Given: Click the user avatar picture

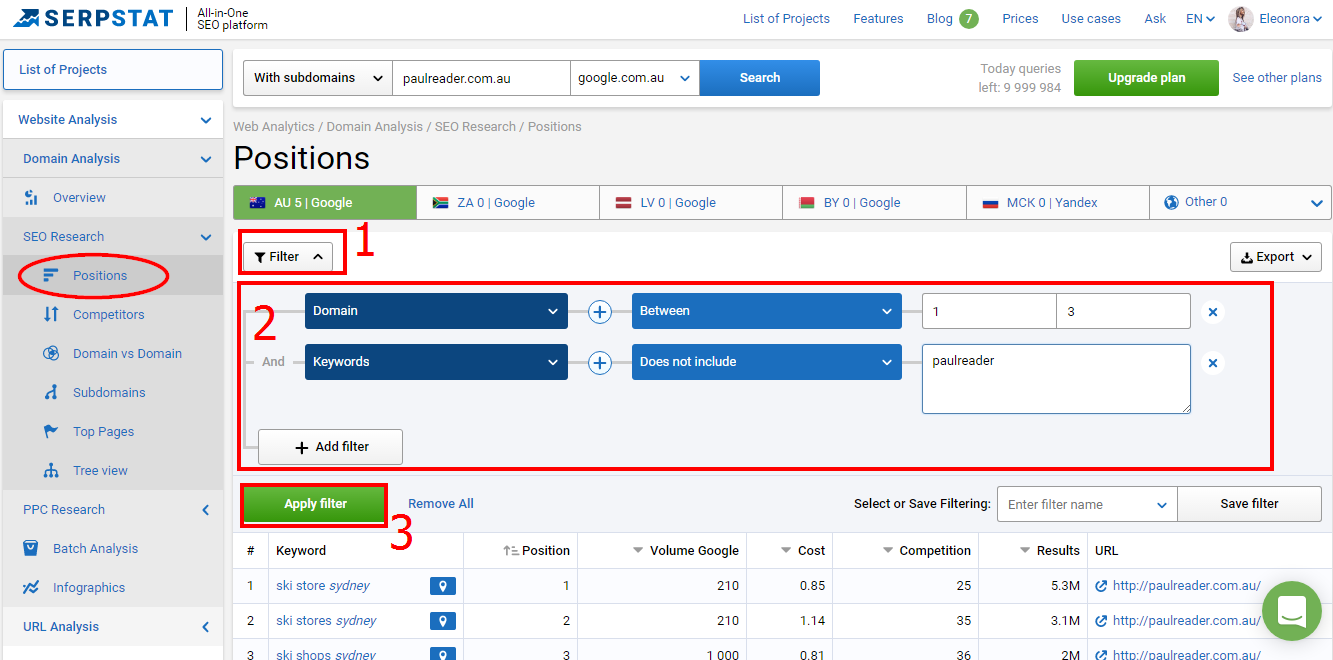Looking at the screenshot, I should coord(1241,19).
